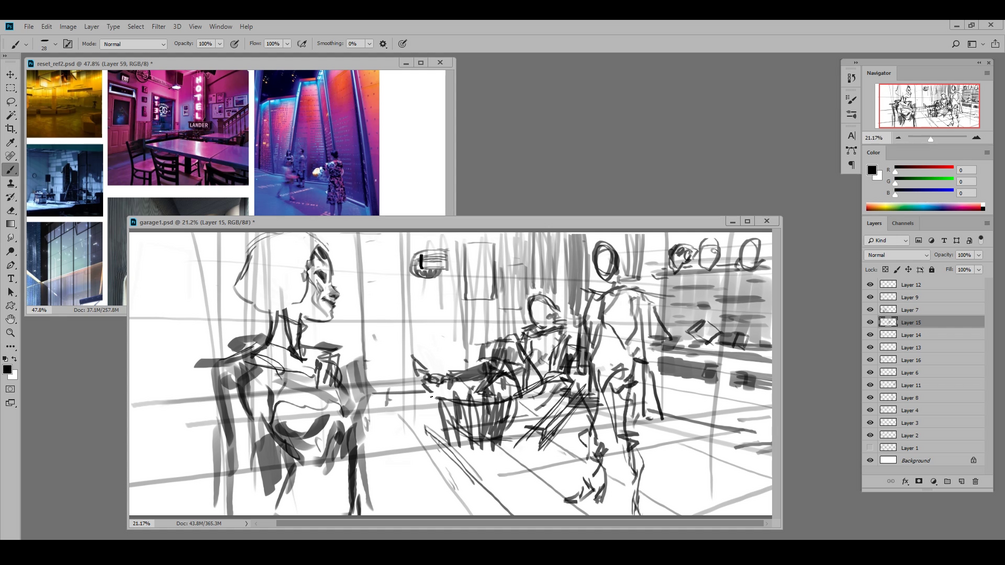Open the brush Mode dropdown
Viewport: 1005px width, 565px height.
pos(133,44)
